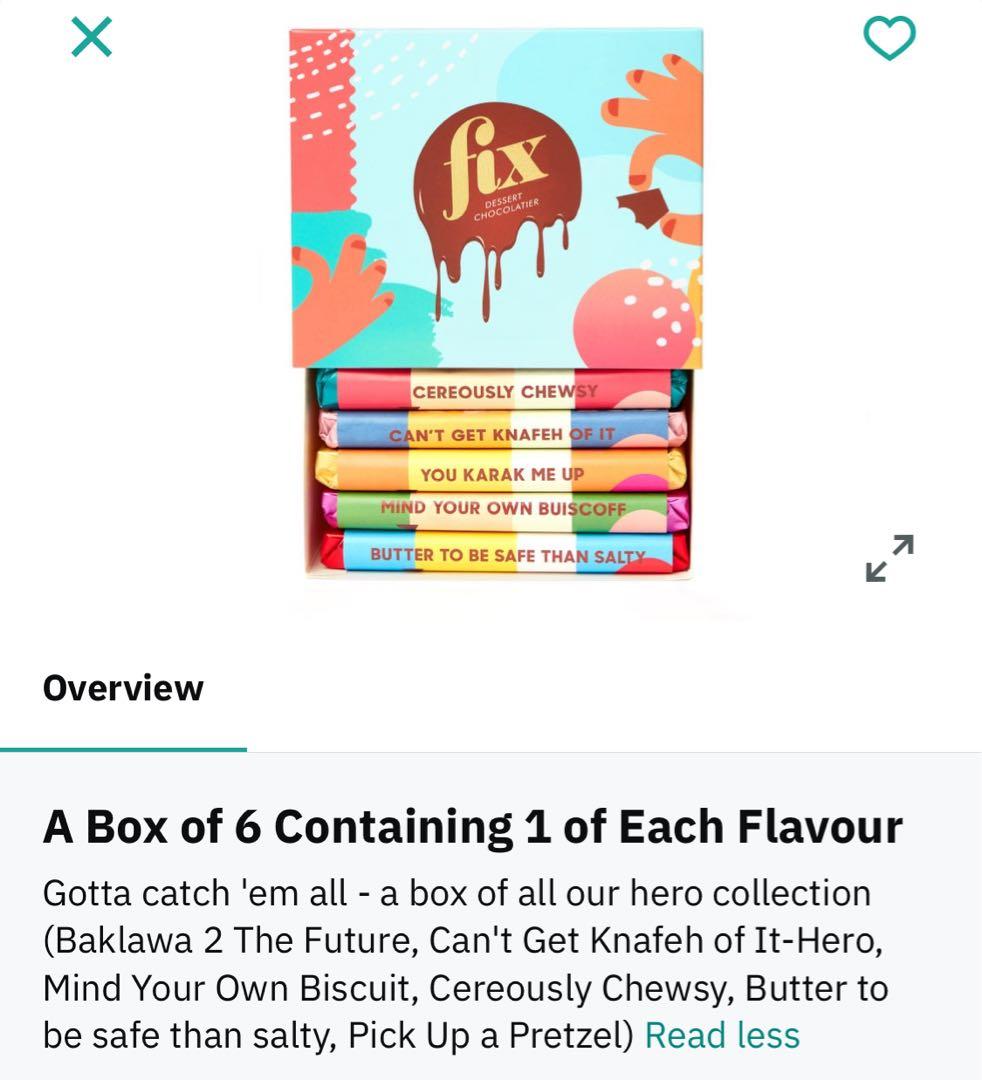Close the product detail view with the X

pos(92,37)
